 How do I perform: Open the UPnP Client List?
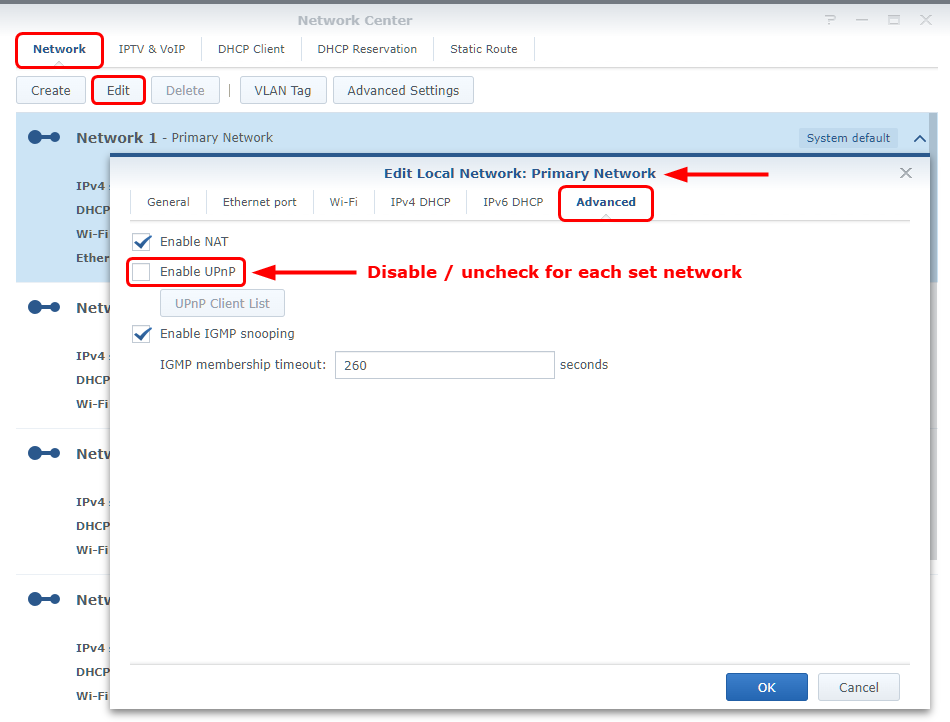[222, 302]
